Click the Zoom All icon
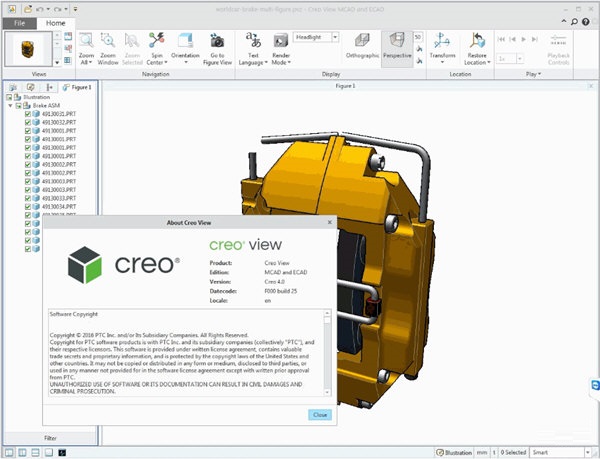 pyautogui.click(x=85, y=42)
